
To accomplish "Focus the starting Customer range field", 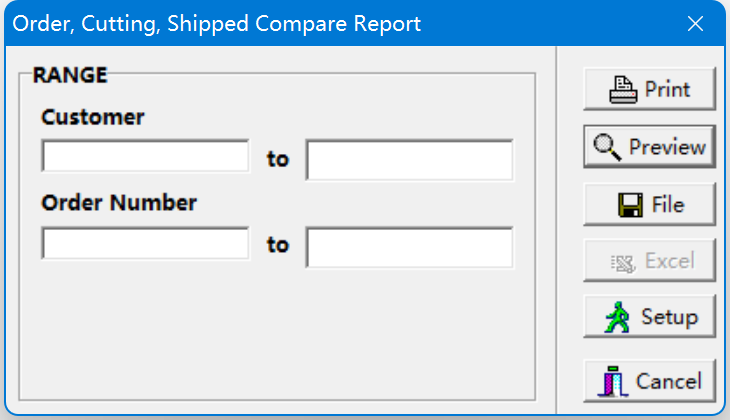I will tap(145, 156).
